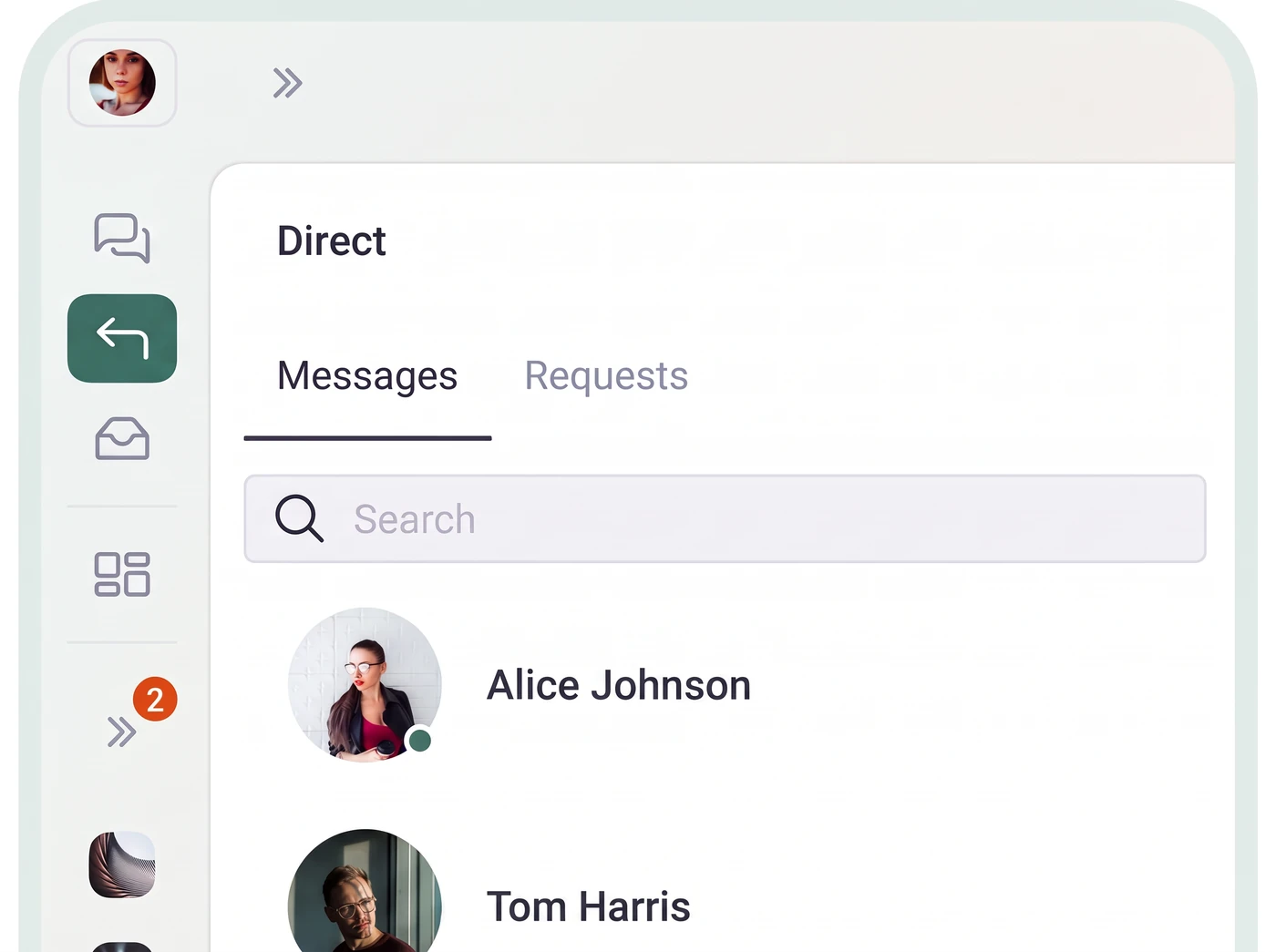Click the Direct heading
Viewport: 1276px width, 952px height.
pos(332,241)
